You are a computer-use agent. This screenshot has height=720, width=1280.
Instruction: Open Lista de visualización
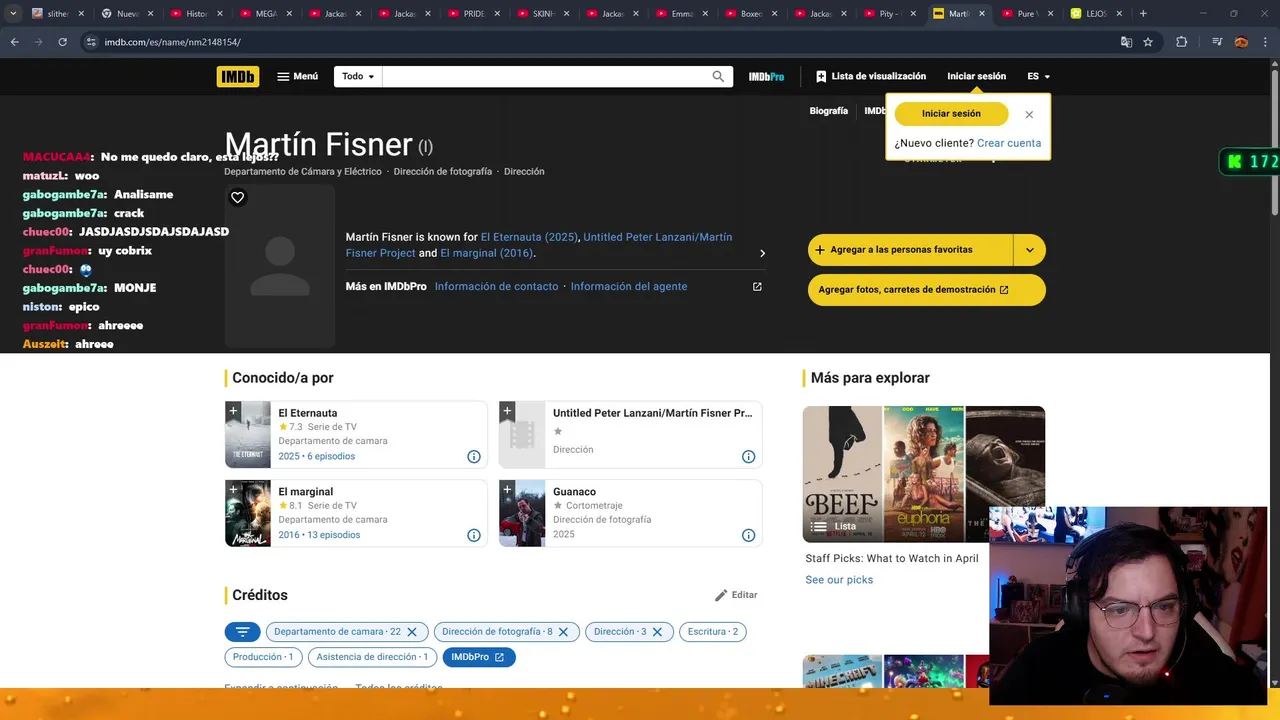click(871, 77)
